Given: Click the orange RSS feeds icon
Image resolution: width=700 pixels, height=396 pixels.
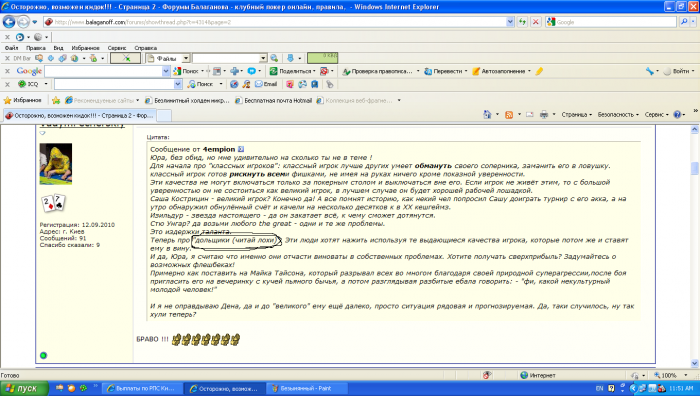Looking at the screenshot, I should click(508, 115).
